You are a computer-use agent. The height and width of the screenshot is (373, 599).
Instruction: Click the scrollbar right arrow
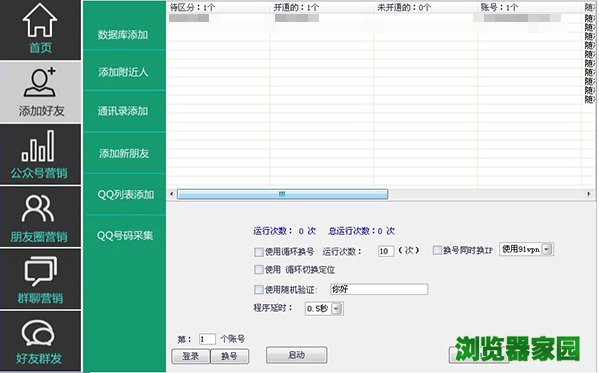(x=589, y=194)
